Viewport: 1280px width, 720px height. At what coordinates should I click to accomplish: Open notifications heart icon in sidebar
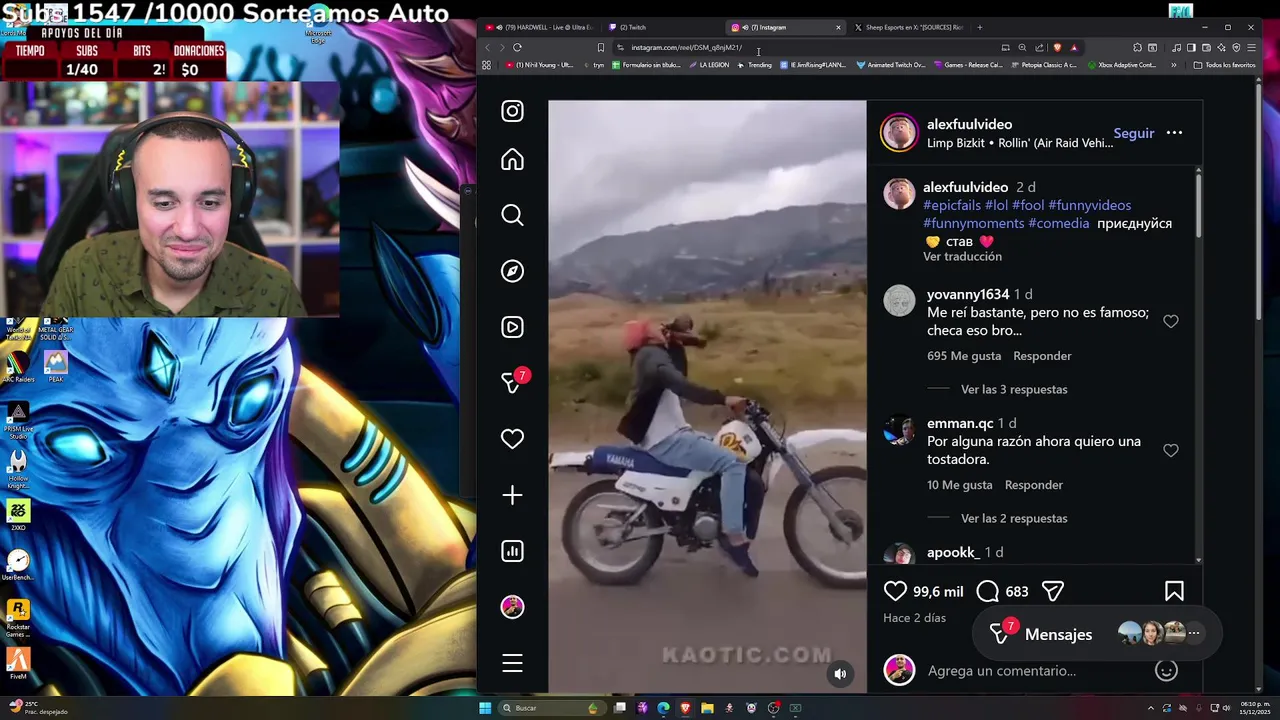pos(512,439)
